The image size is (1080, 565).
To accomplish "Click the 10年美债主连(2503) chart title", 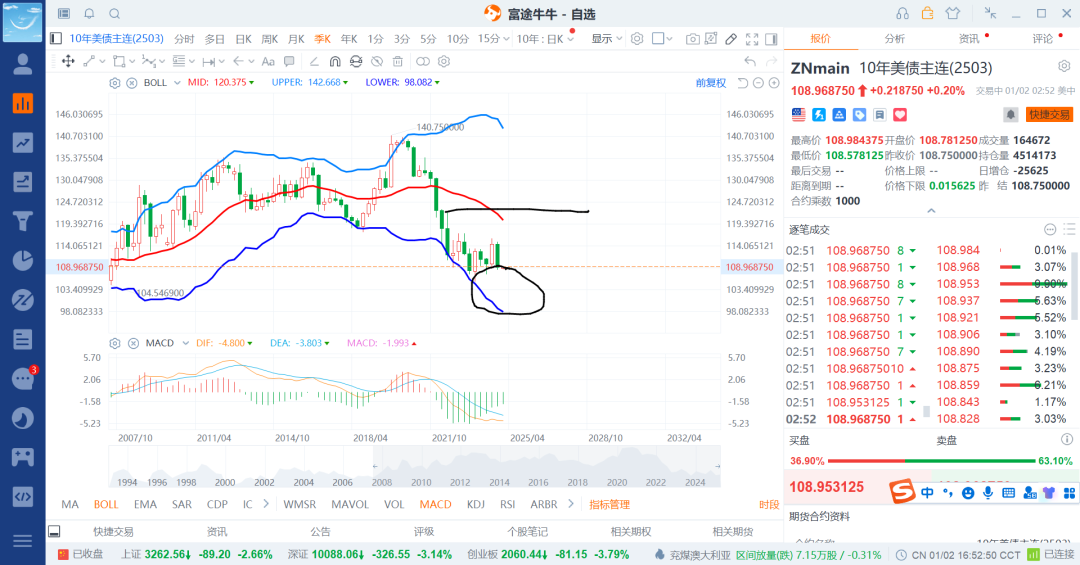I will (116, 39).
